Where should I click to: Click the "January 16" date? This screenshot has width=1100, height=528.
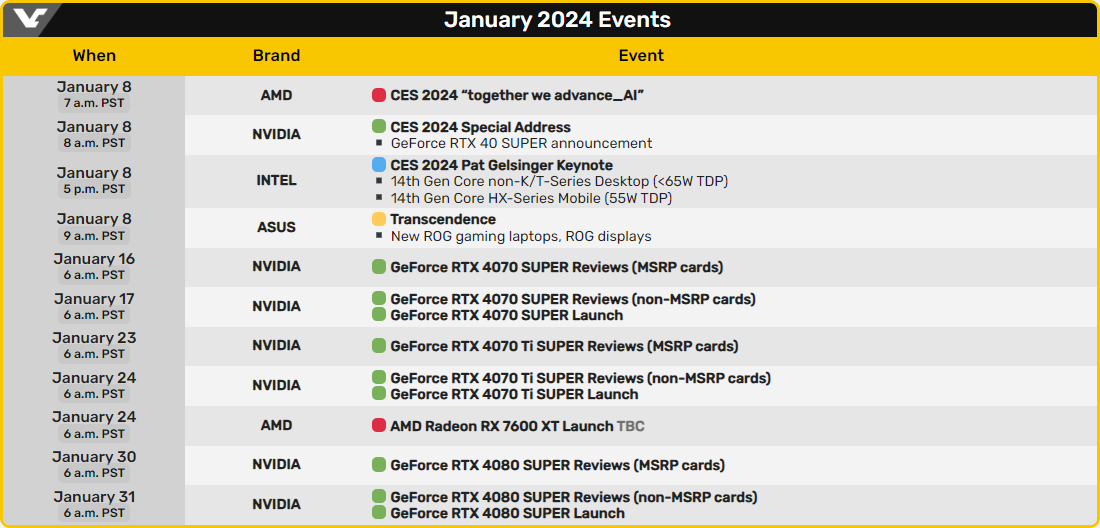pos(94,259)
